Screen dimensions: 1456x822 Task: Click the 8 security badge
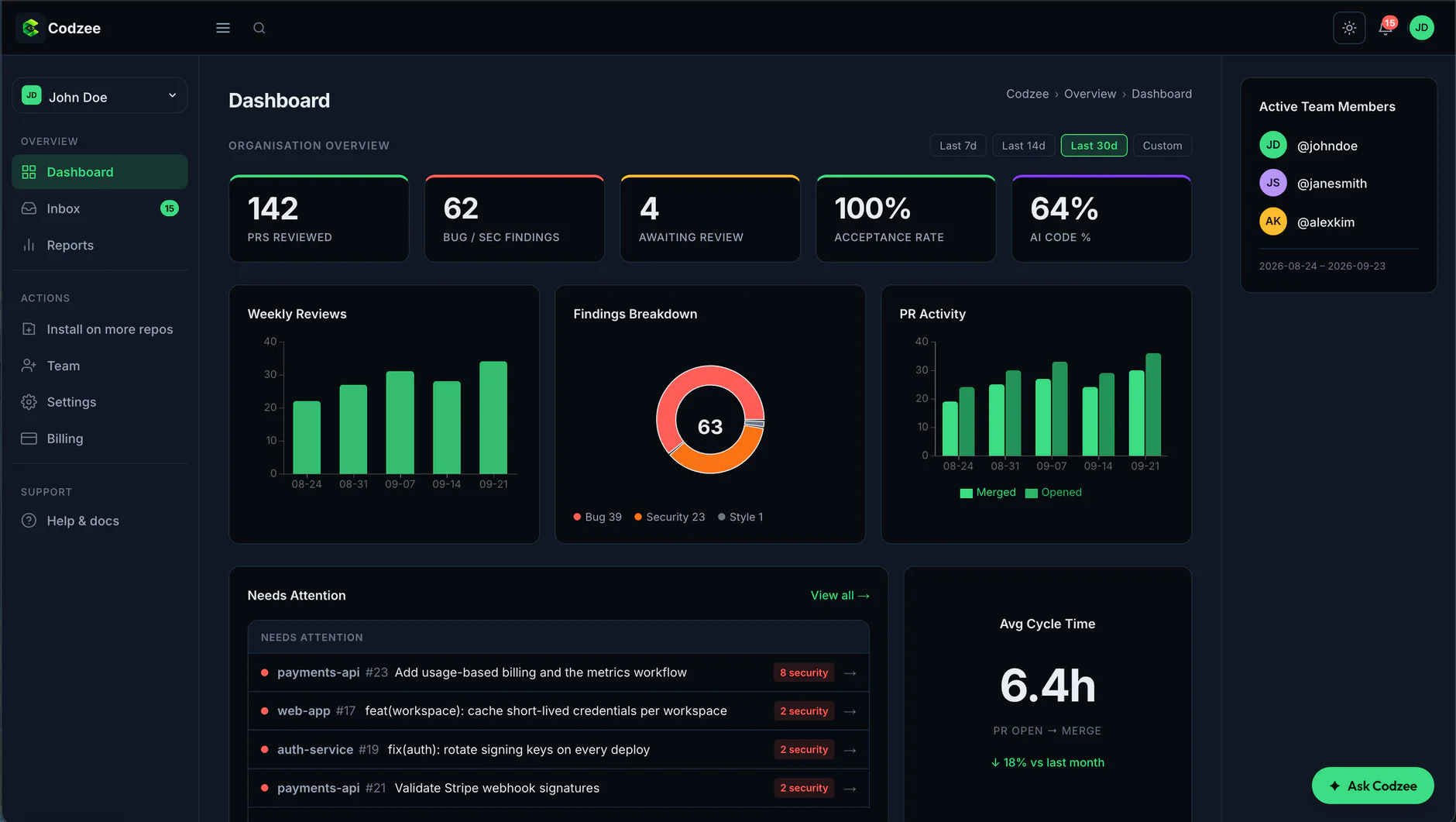[x=804, y=672]
